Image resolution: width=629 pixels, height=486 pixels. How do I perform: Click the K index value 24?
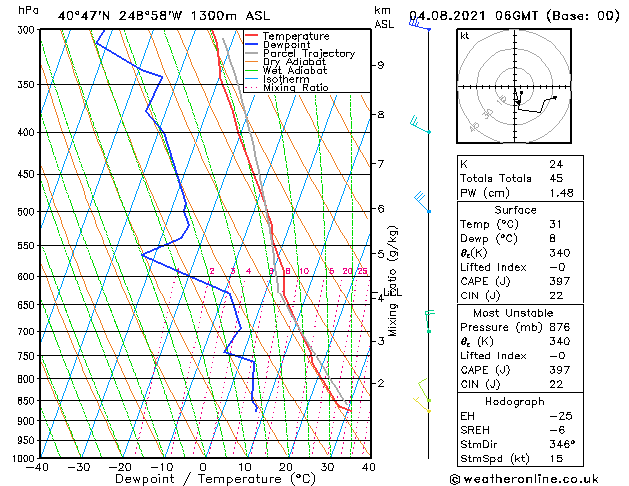point(556,164)
